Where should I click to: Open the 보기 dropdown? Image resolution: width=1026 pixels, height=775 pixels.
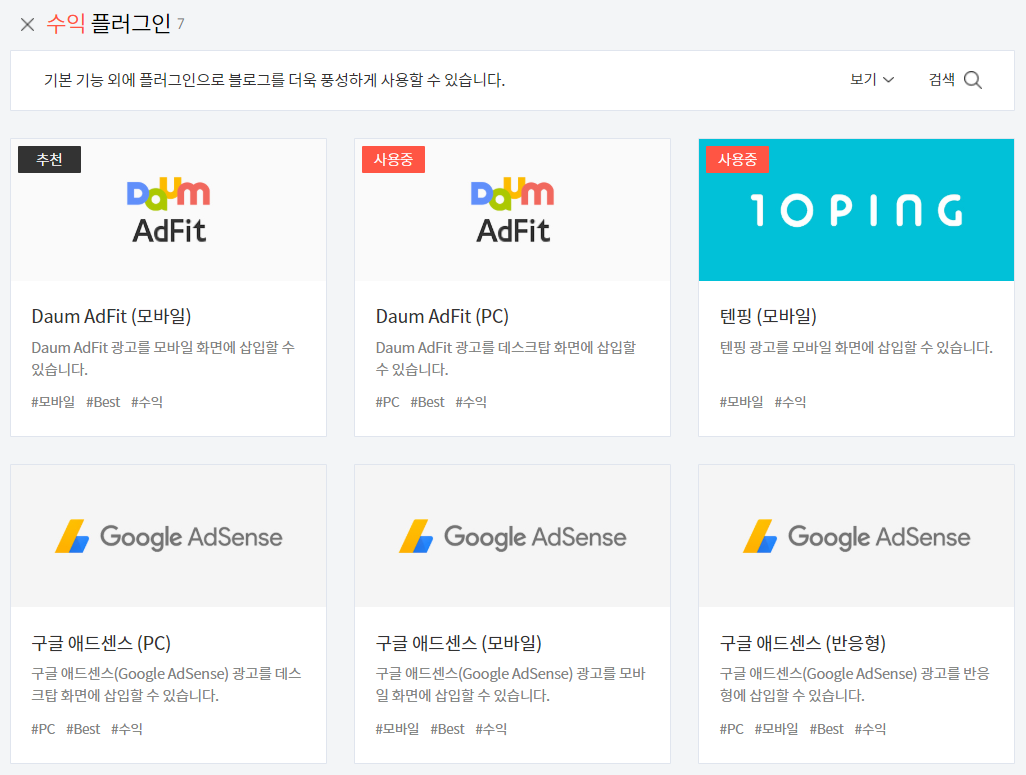point(872,80)
